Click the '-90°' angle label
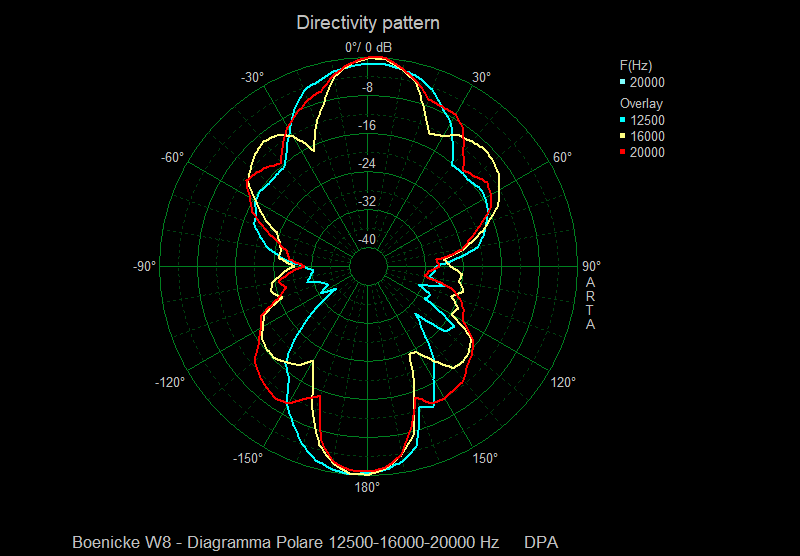The width and height of the screenshot is (800, 556). click(x=145, y=266)
